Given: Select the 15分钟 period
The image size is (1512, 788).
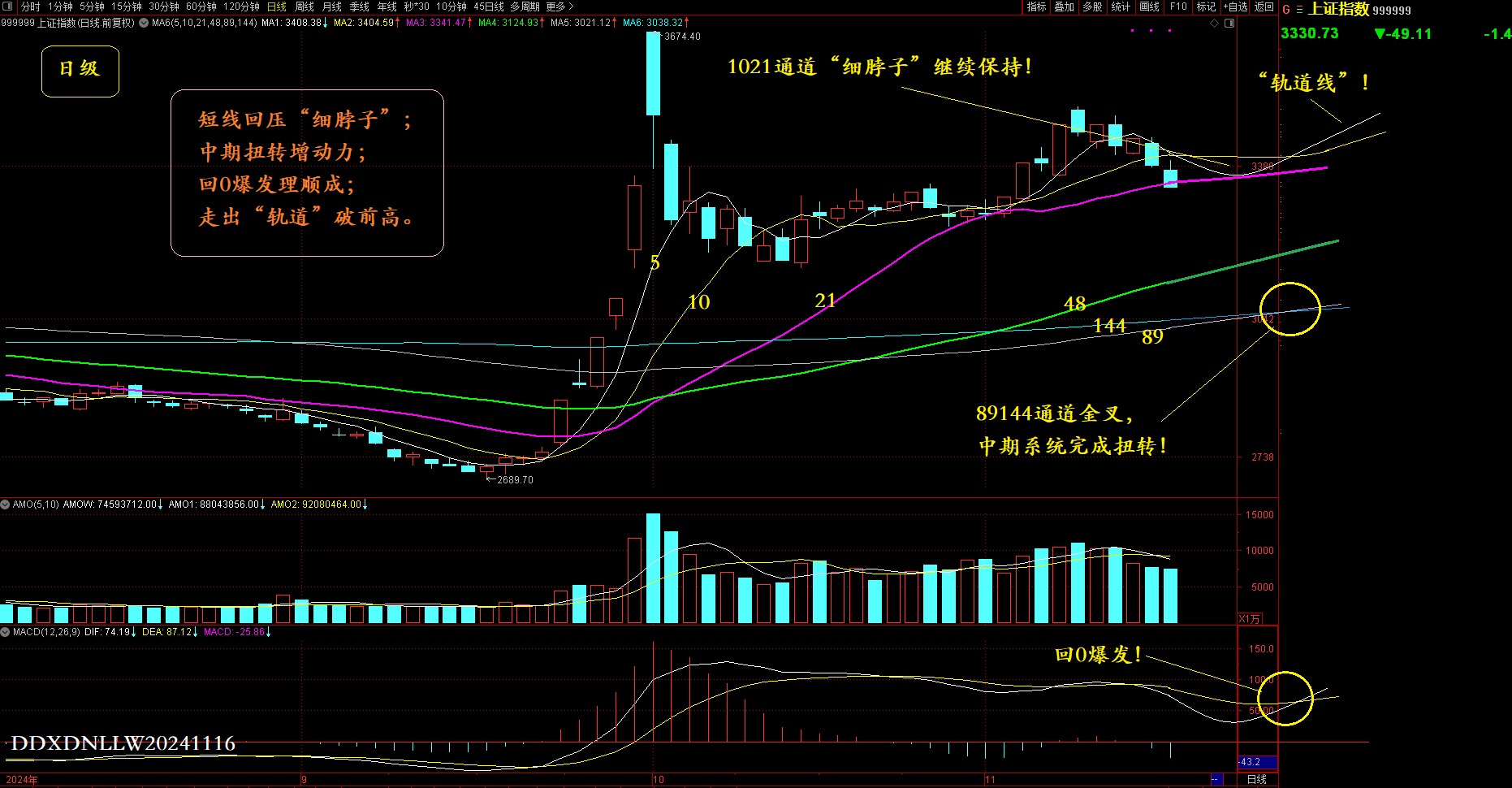Looking at the screenshot, I should (127, 6).
